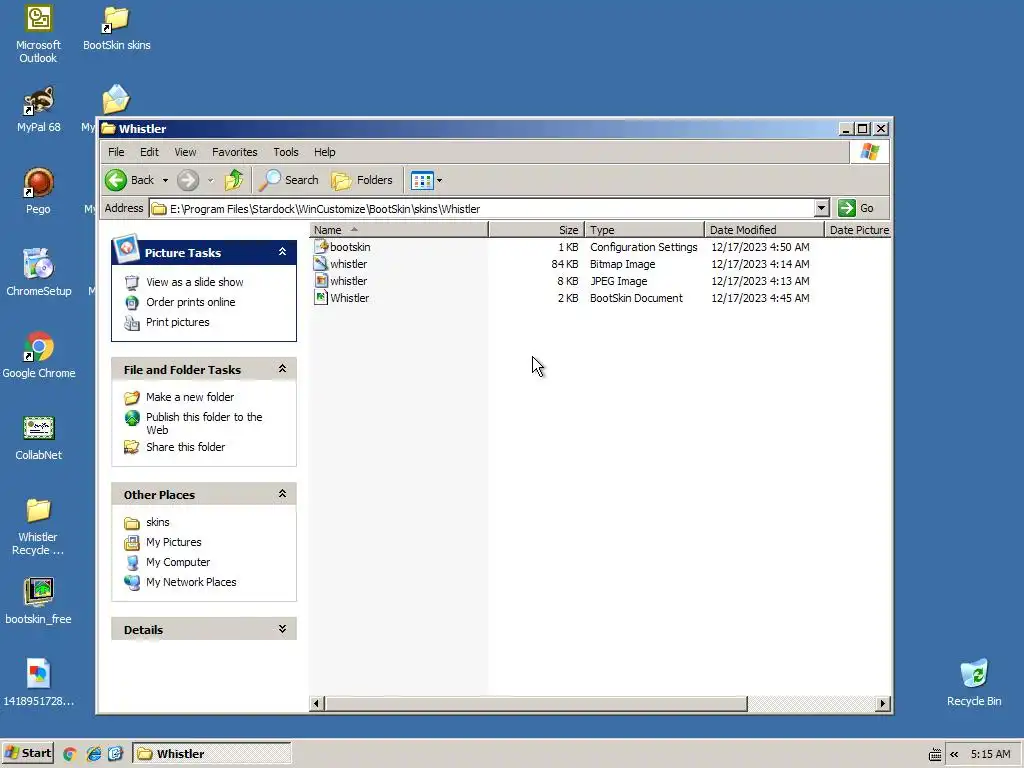Collapse the Picture Tasks panel
Image resolution: width=1024 pixels, height=768 pixels.
282,252
